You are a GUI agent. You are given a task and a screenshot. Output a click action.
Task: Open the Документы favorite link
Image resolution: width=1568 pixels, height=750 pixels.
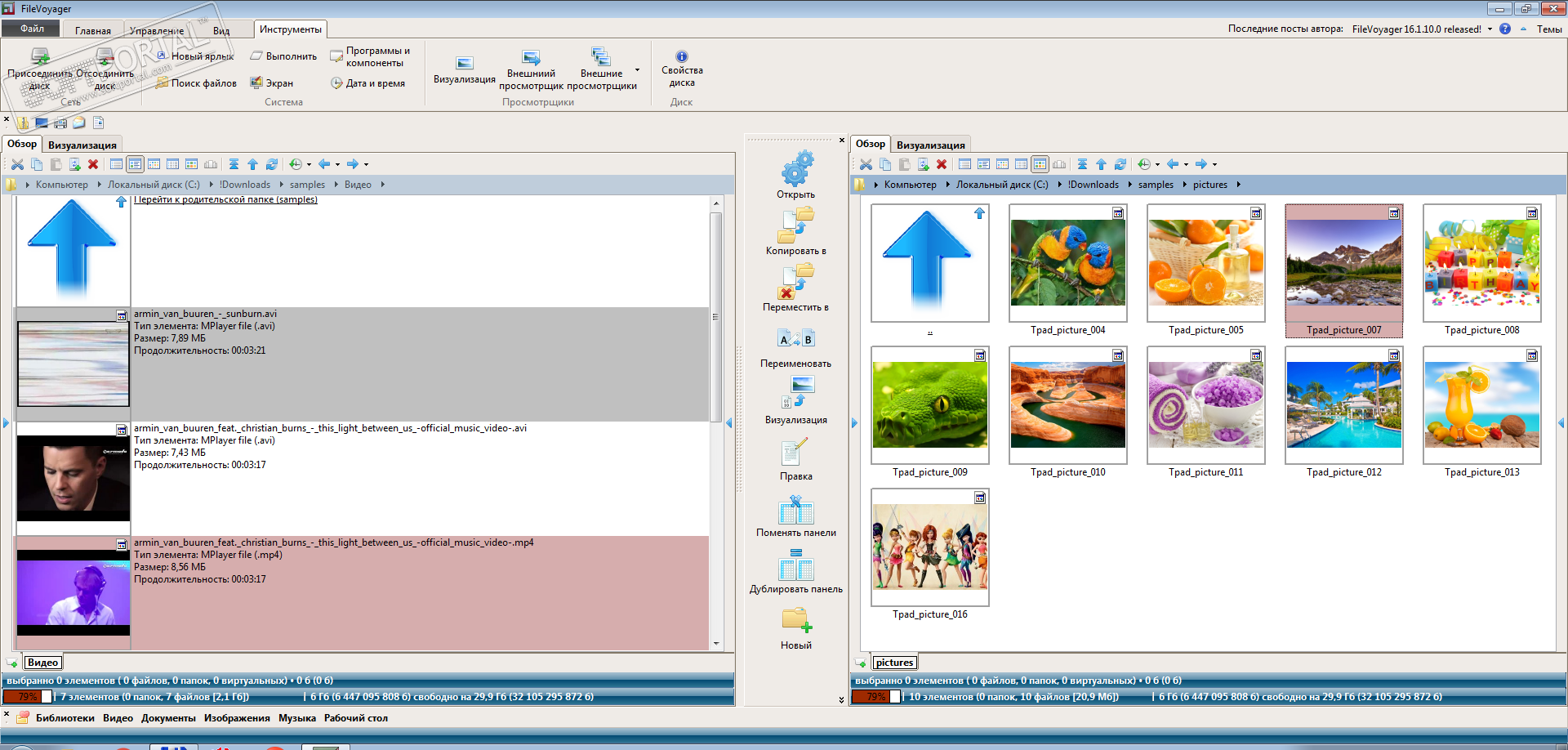168,718
